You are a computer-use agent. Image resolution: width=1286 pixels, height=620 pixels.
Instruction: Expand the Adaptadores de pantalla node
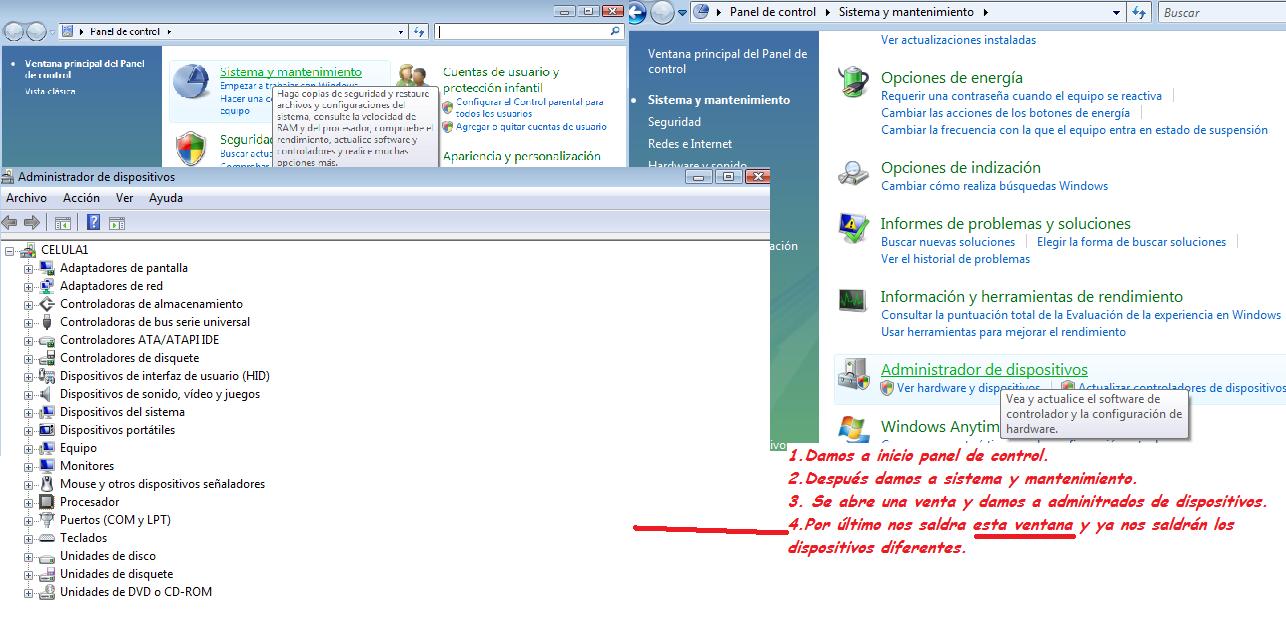click(28, 268)
